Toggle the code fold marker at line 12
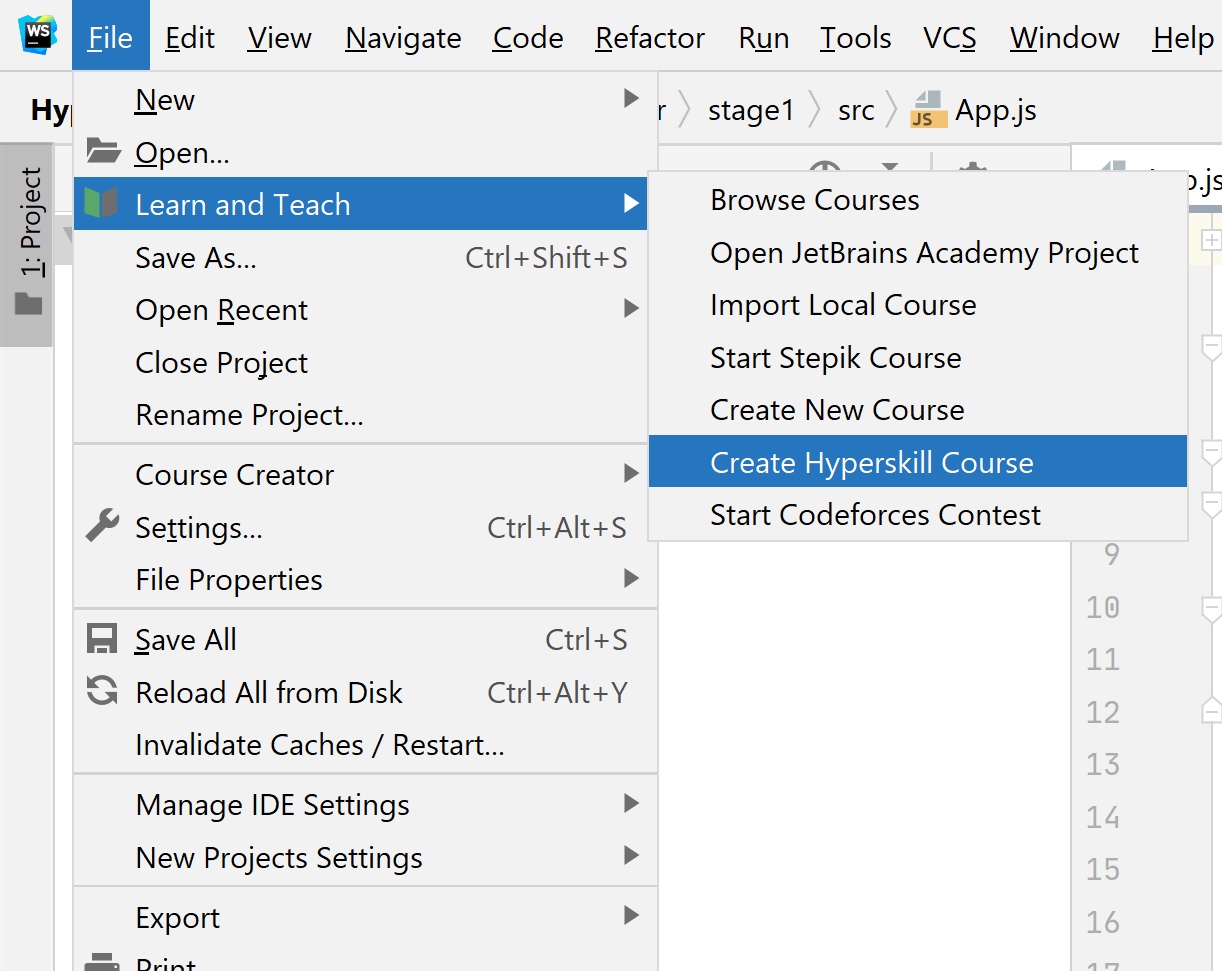Screen dimensions: 1222x971 point(1211,711)
